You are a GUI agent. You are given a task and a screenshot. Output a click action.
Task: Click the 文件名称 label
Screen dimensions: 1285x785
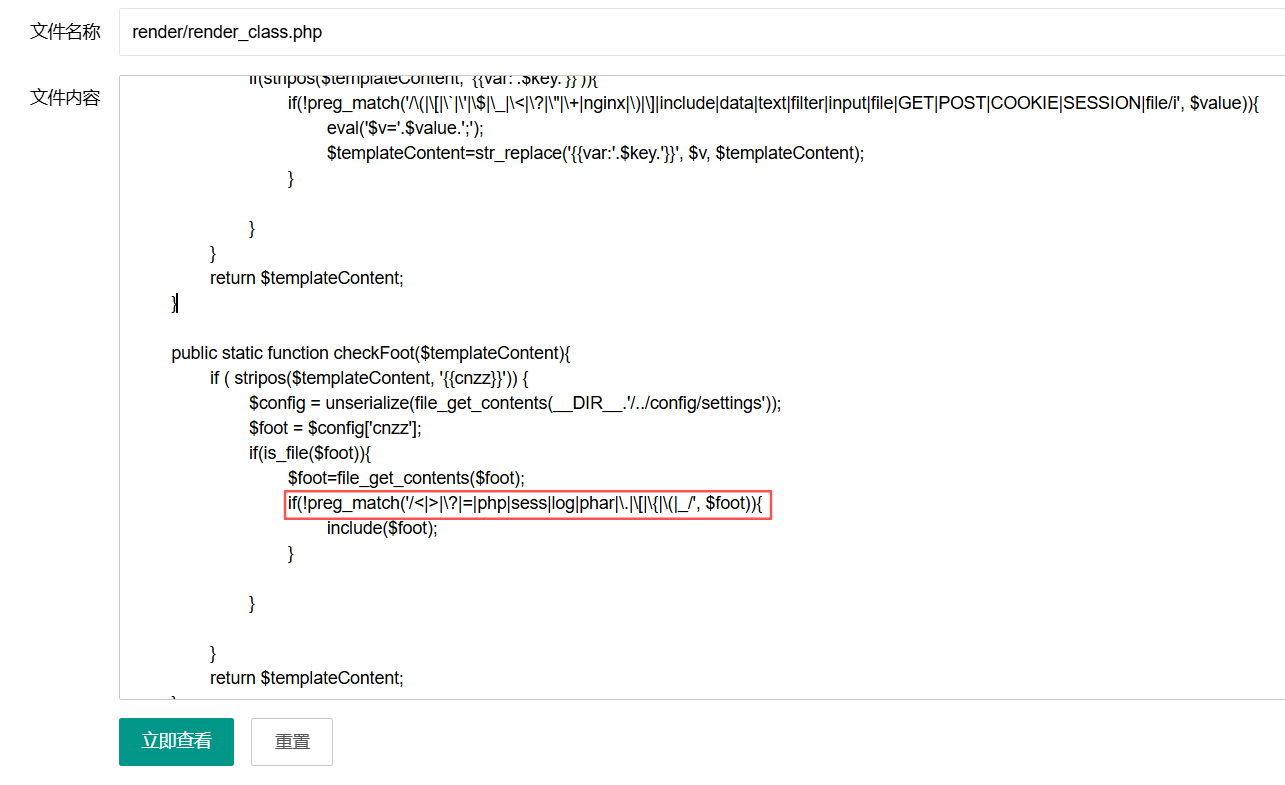[x=65, y=32]
